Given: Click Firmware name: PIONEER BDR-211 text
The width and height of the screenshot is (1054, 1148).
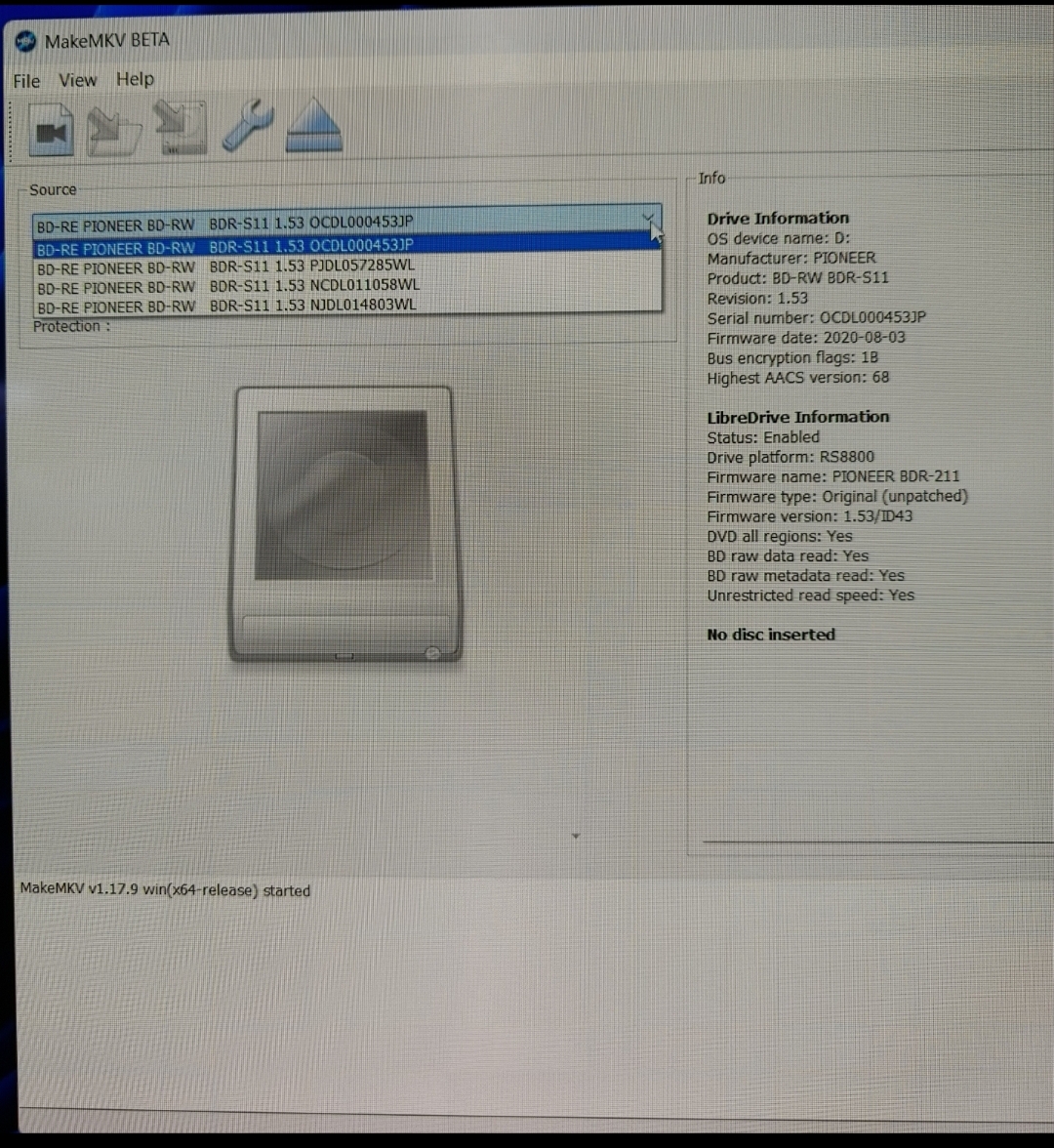Looking at the screenshot, I should pos(833,476).
